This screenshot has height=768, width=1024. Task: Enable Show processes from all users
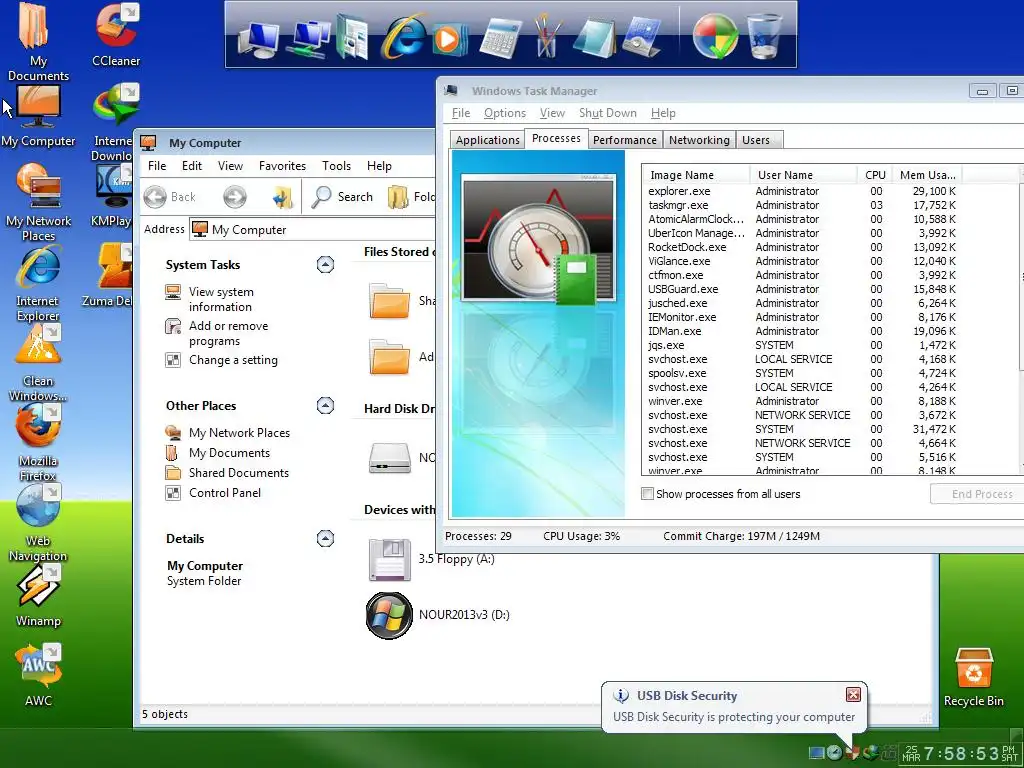coord(647,494)
